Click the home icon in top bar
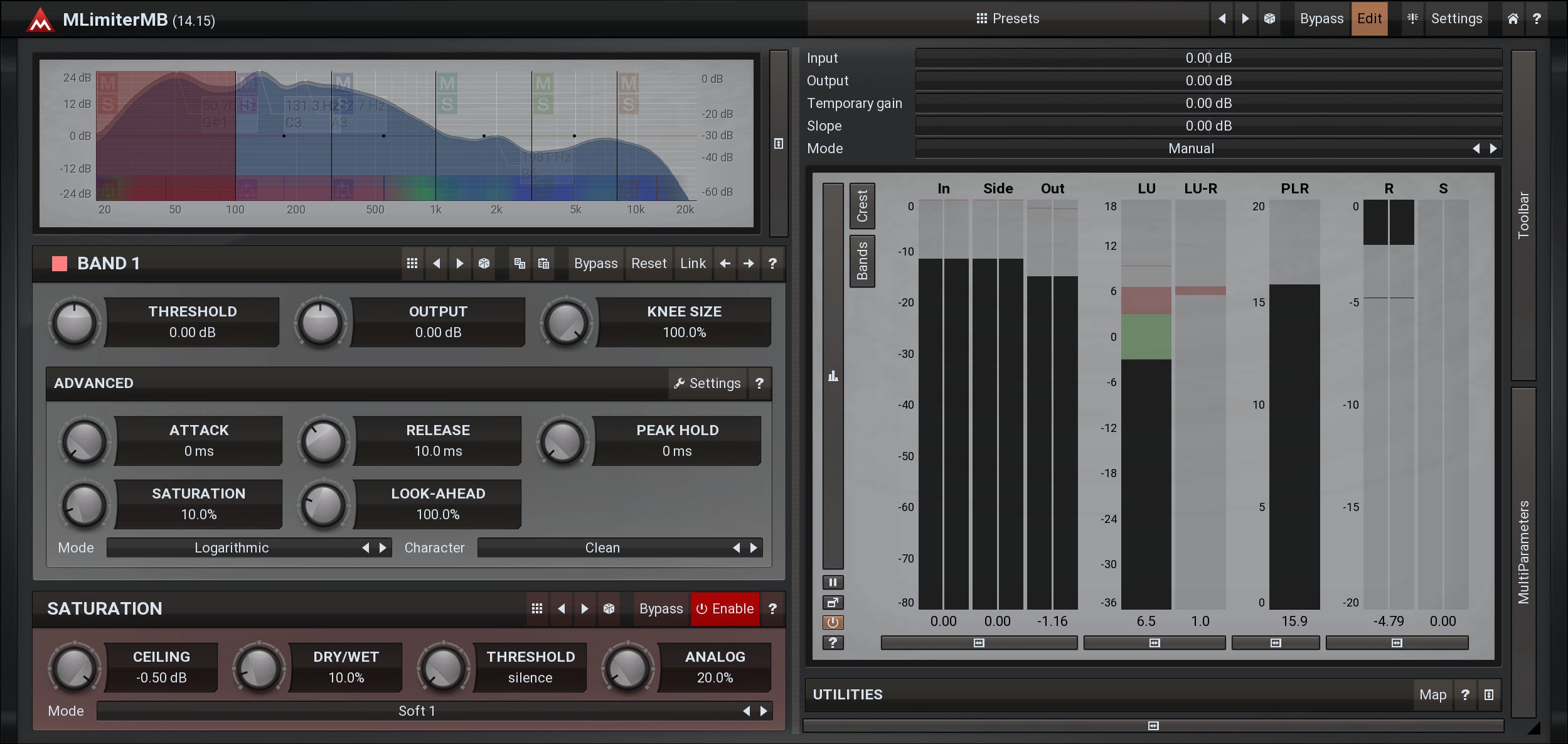Viewport: 1568px width, 744px height. coord(1513,19)
